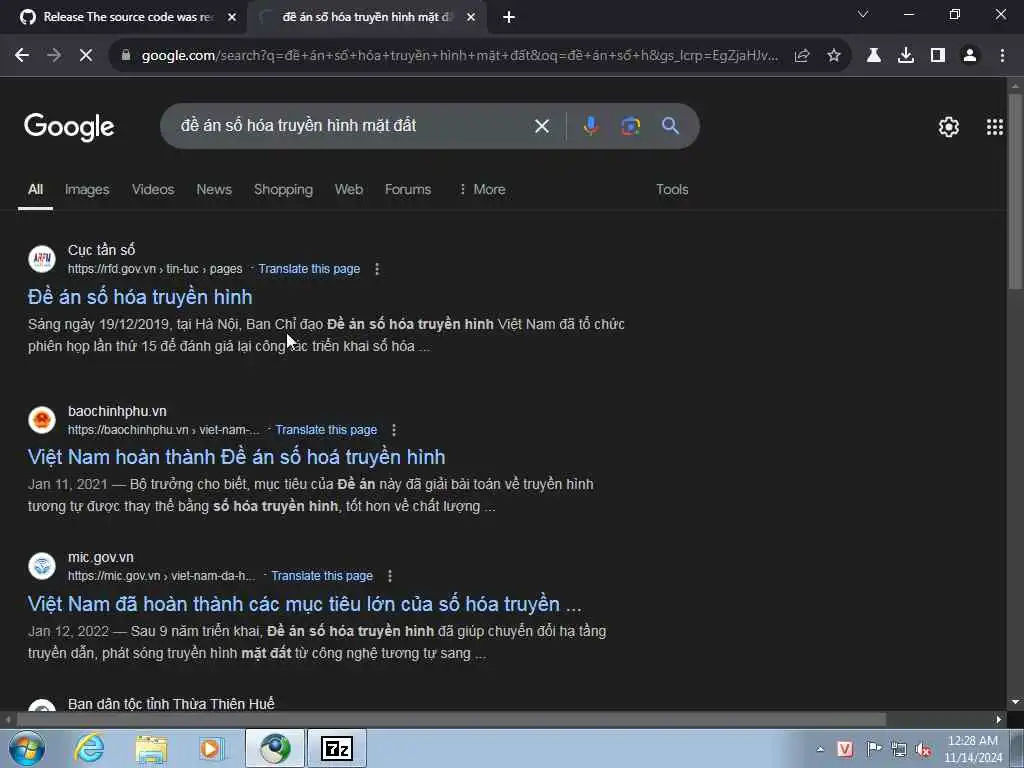Open Việt Nam đã hoàn thành các mục tiêu result
The width and height of the screenshot is (1024, 768).
point(304,604)
